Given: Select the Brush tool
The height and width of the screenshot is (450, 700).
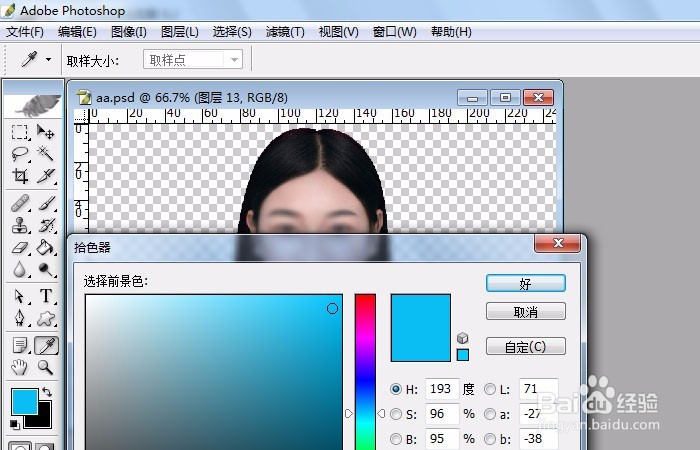Looking at the screenshot, I should (45, 204).
